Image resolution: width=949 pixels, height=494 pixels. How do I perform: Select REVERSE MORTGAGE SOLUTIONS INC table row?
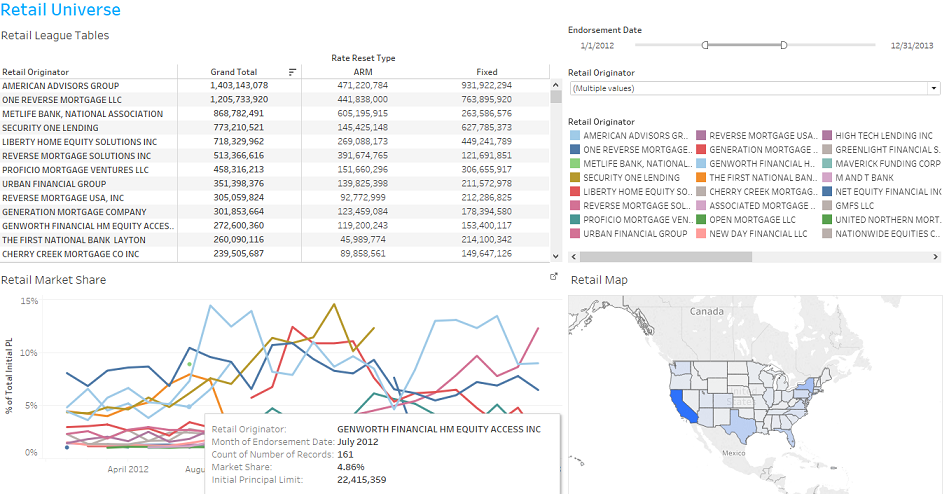click(x=275, y=156)
